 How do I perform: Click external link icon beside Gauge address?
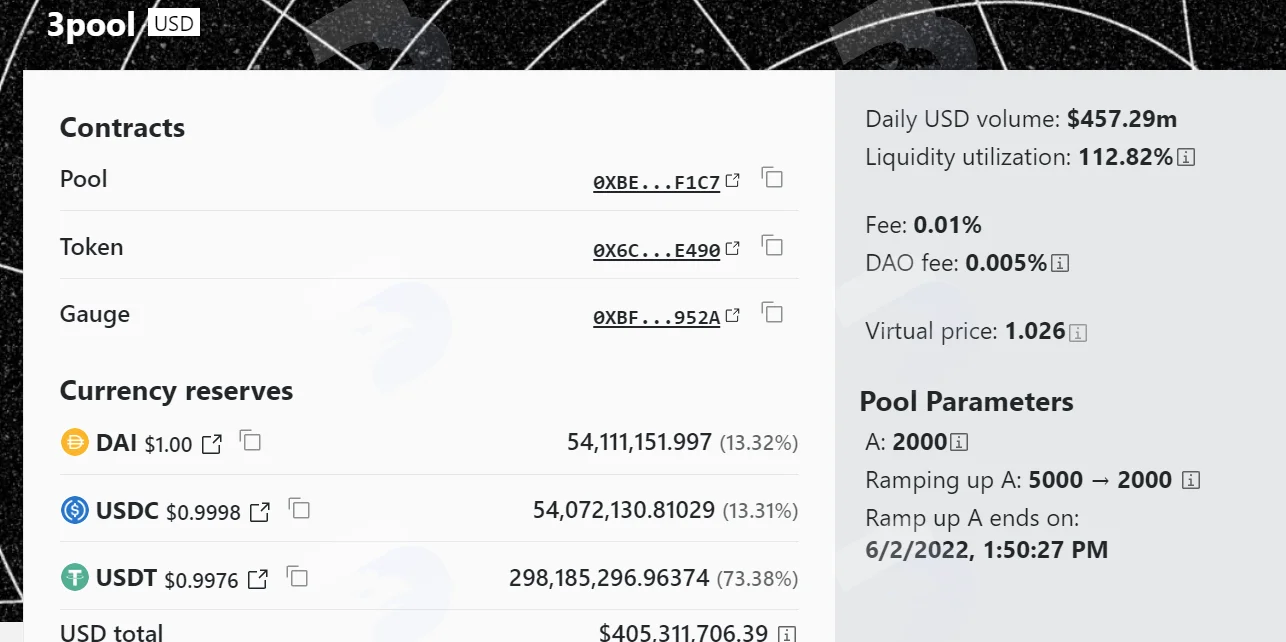coord(733,315)
